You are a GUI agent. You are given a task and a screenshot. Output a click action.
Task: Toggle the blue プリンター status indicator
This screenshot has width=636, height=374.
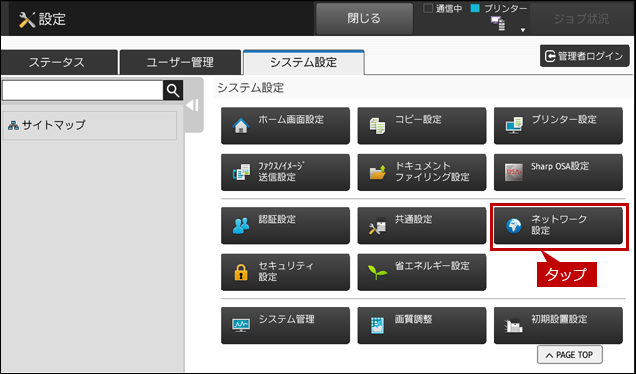pos(475,8)
